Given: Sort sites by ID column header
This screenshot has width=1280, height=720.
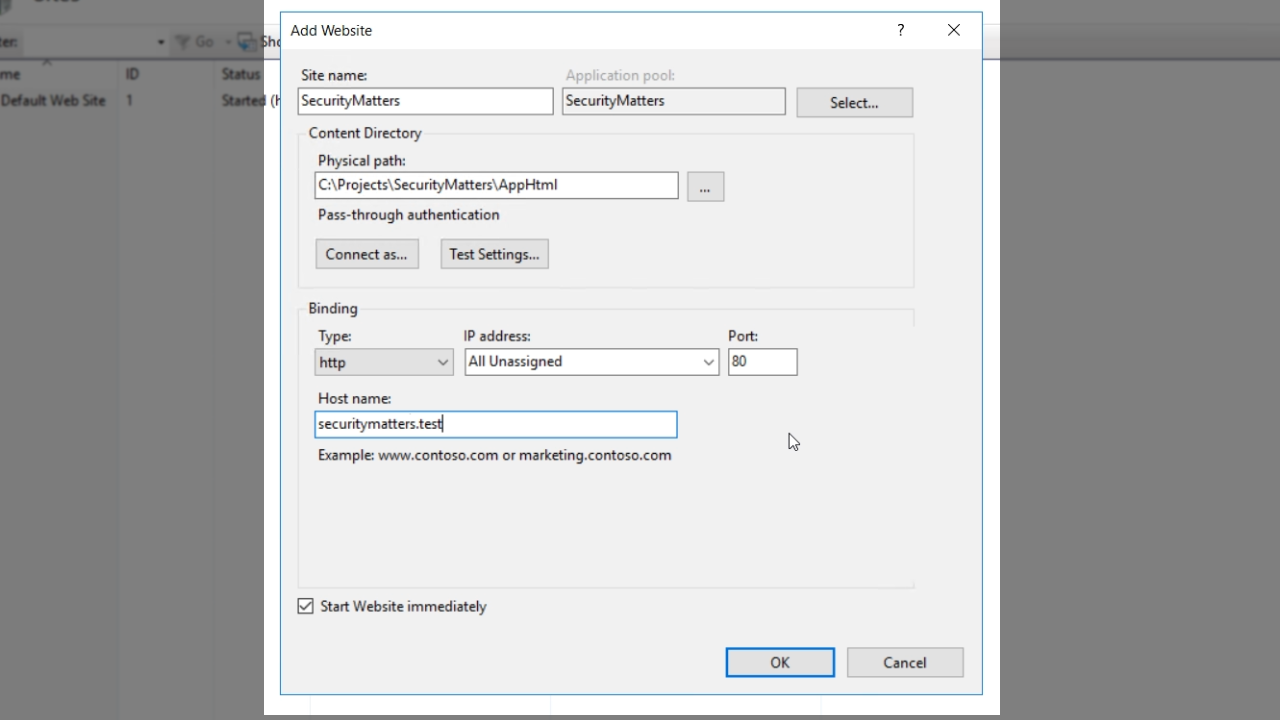Looking at the screenshot, I should pos(132,74).
